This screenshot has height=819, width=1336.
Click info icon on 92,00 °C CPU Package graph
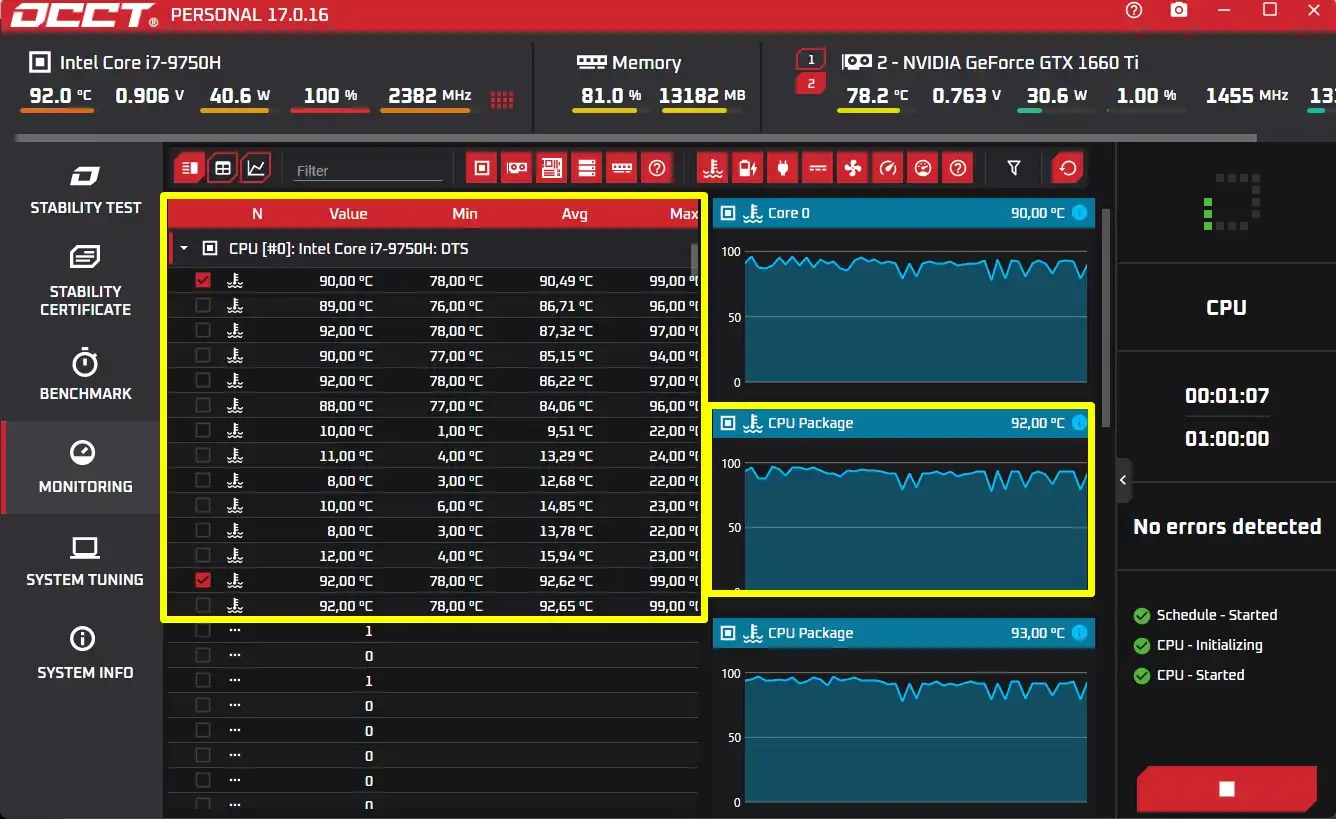point(1080,423)
